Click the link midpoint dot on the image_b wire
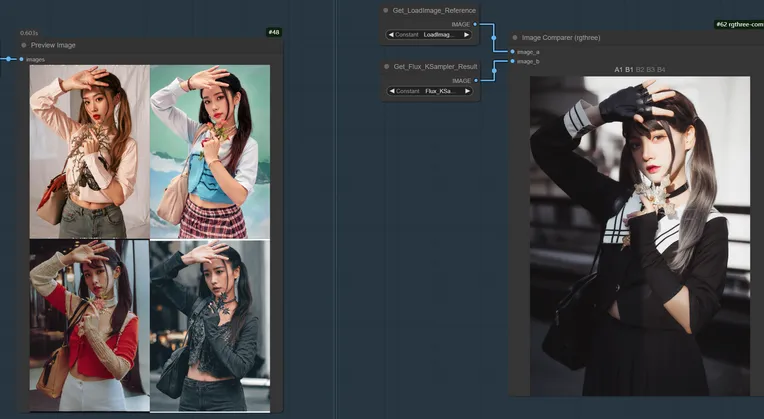 click(x=494, y=71)
